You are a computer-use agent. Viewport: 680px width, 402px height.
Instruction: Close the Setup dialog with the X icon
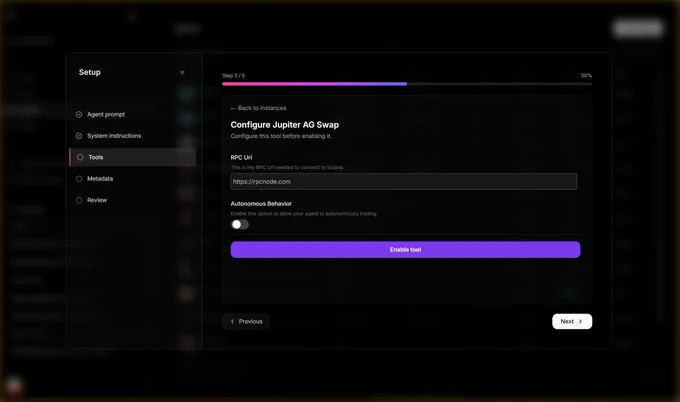pos(182,72)
